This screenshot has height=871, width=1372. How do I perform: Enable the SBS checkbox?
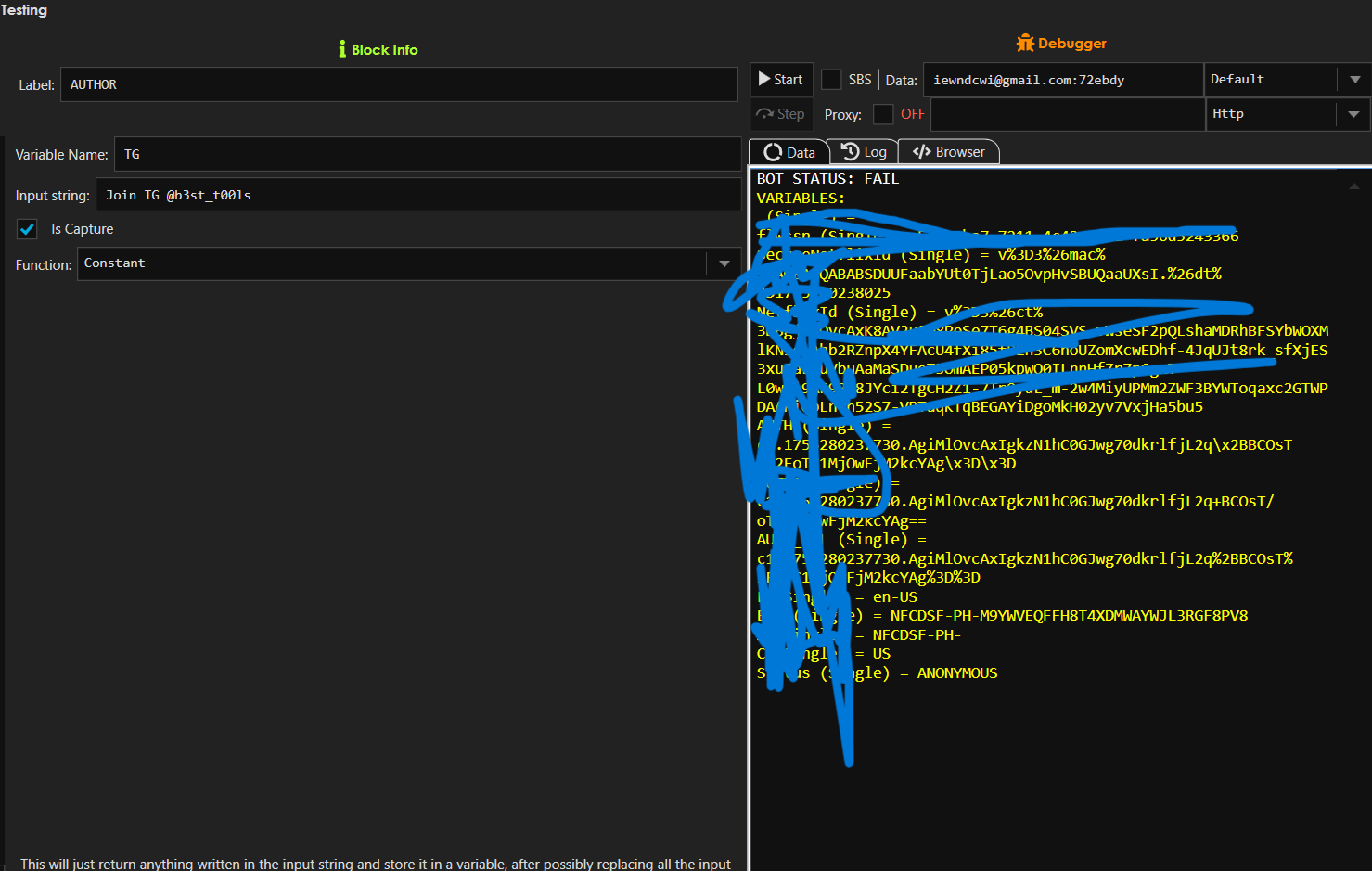pos(831,80)
